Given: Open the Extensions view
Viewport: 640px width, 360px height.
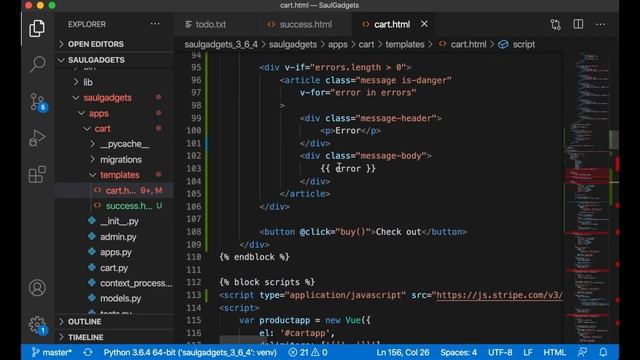Looking at the screenshot, I should click(x=37, y=174).
